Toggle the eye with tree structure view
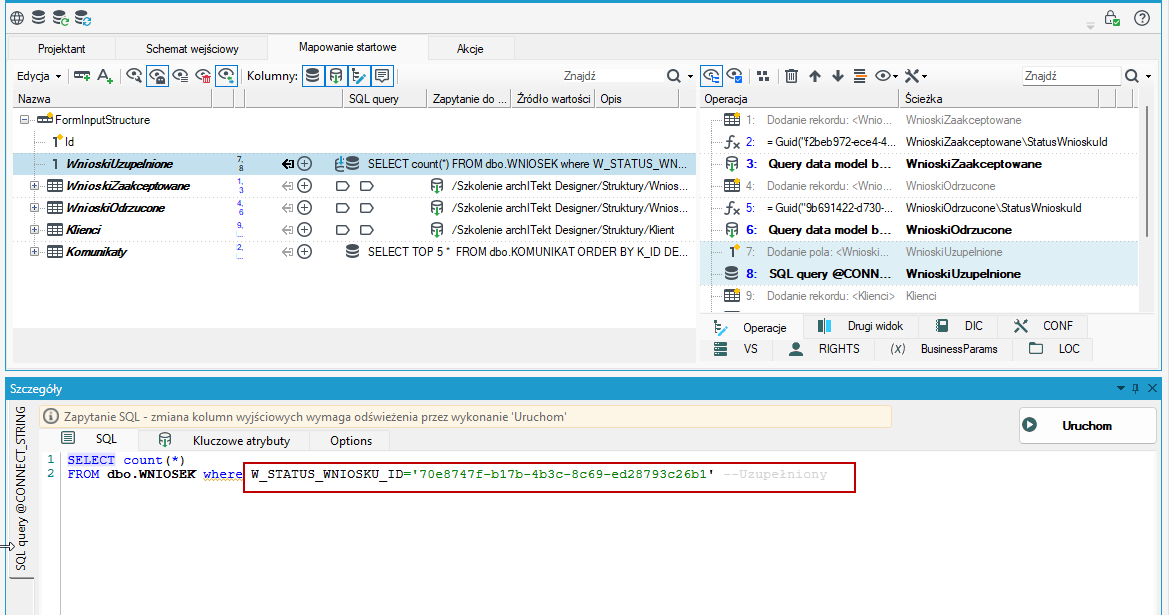This screenshot has width=1169, height=615. coord(711,76)
